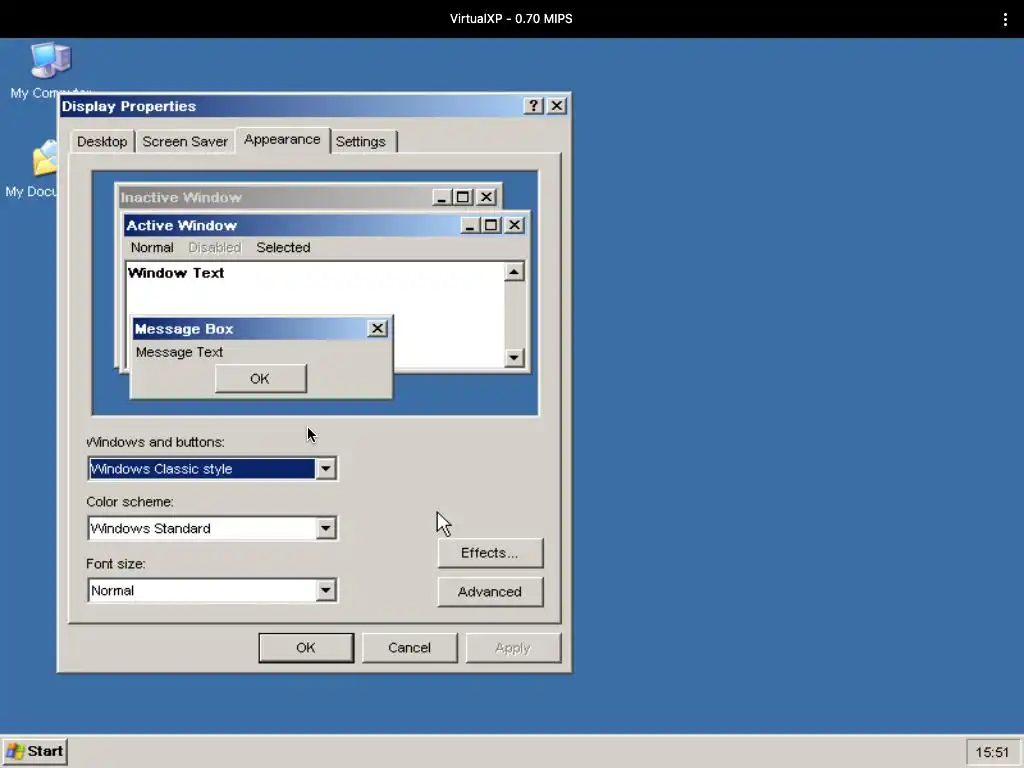Click close icon on Active Window preview

[515, 225]
